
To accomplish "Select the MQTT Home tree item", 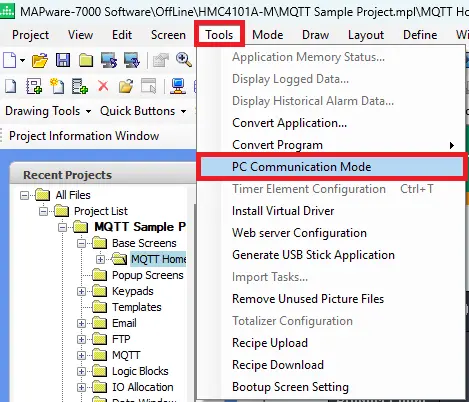I will (x=158, y=259).
